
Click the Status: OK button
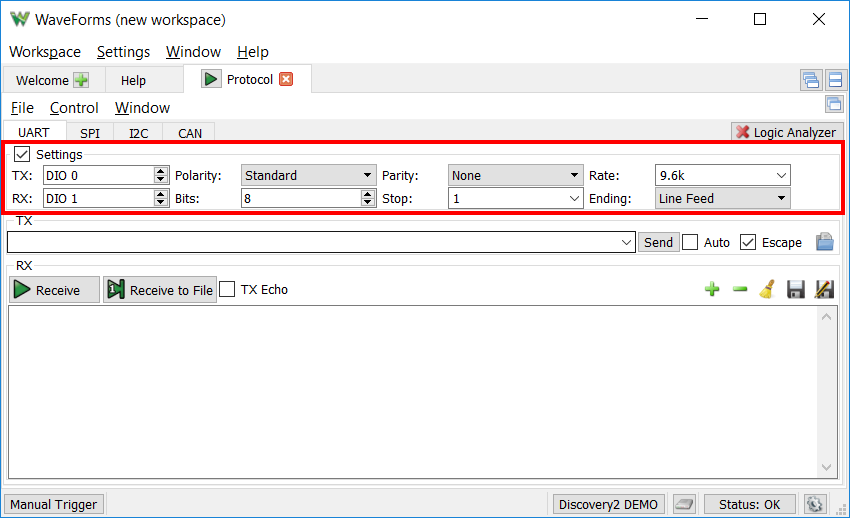point(750,504)
